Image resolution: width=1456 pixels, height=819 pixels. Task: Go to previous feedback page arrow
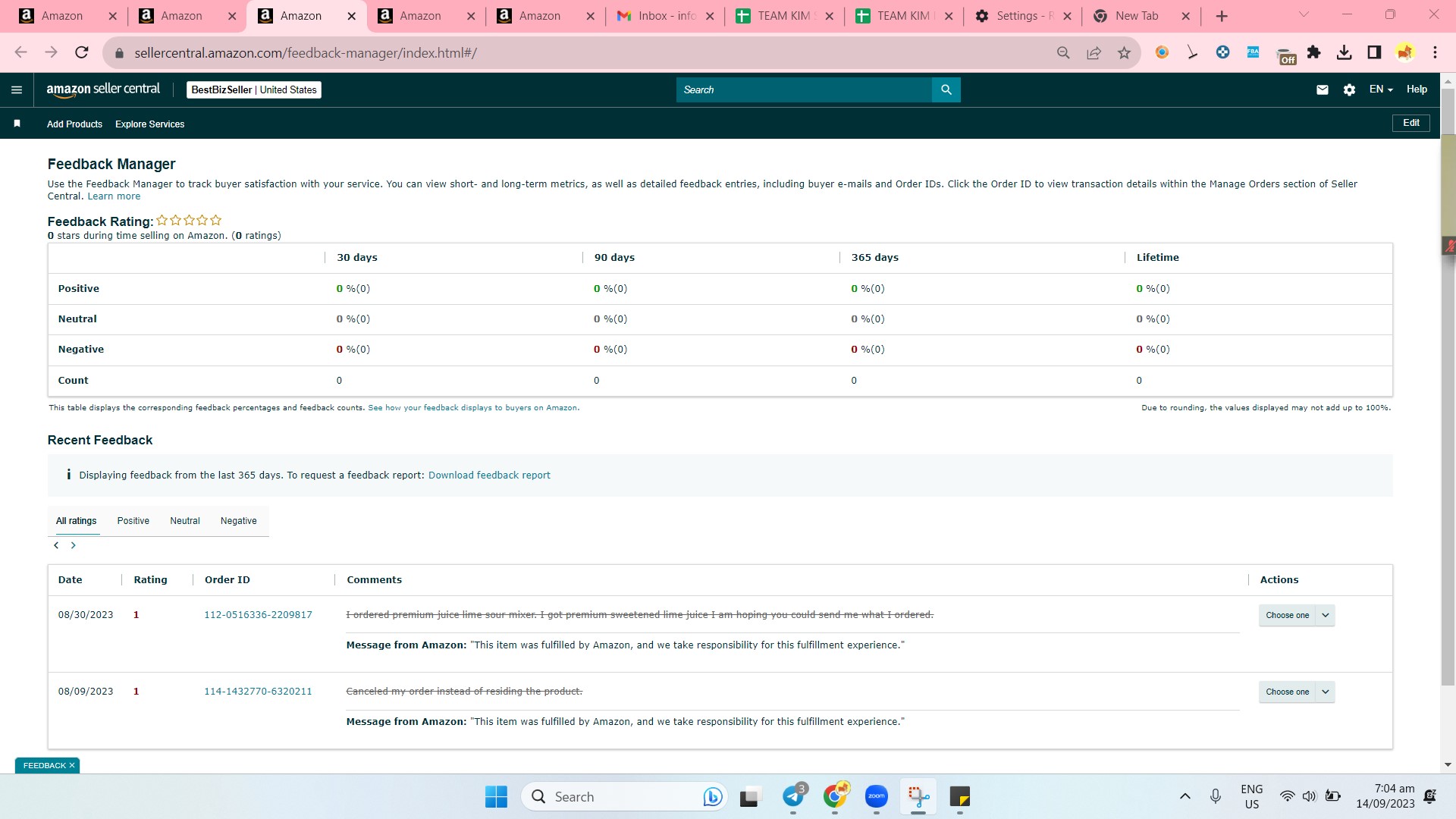coord(56,545)
